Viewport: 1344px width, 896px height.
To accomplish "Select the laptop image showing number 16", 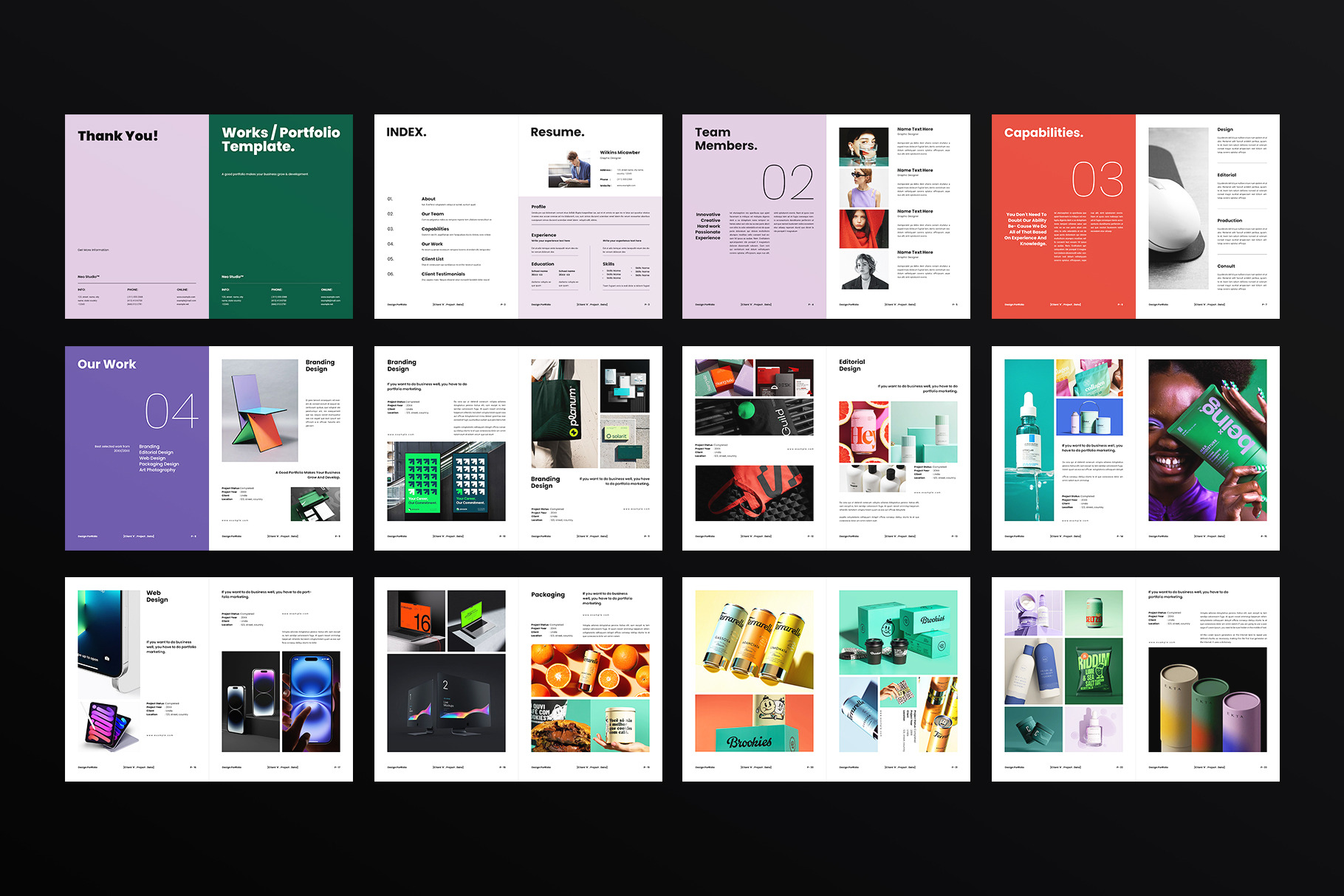I will (416, 620).
